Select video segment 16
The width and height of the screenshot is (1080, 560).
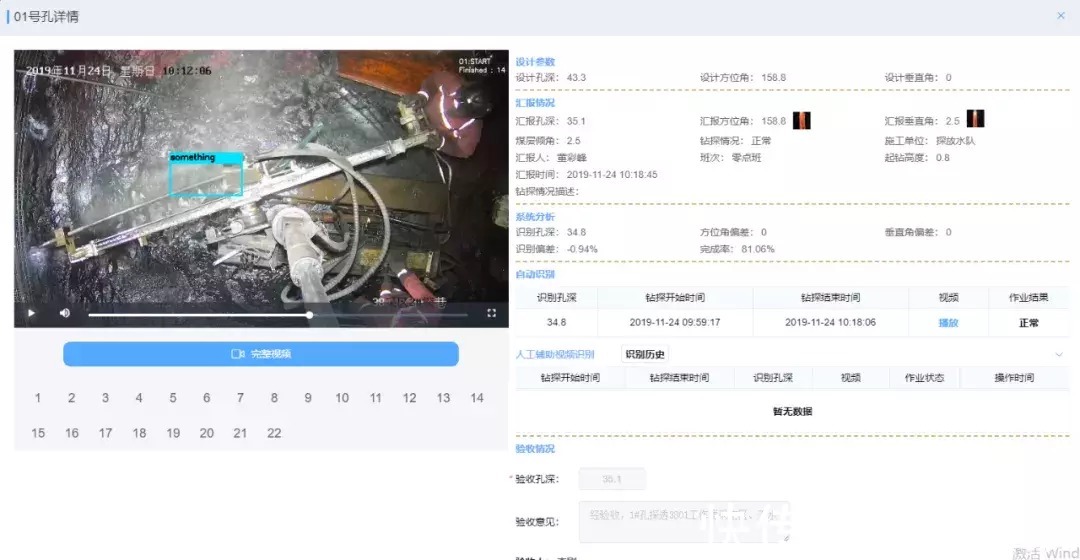(x=72, y=433)
